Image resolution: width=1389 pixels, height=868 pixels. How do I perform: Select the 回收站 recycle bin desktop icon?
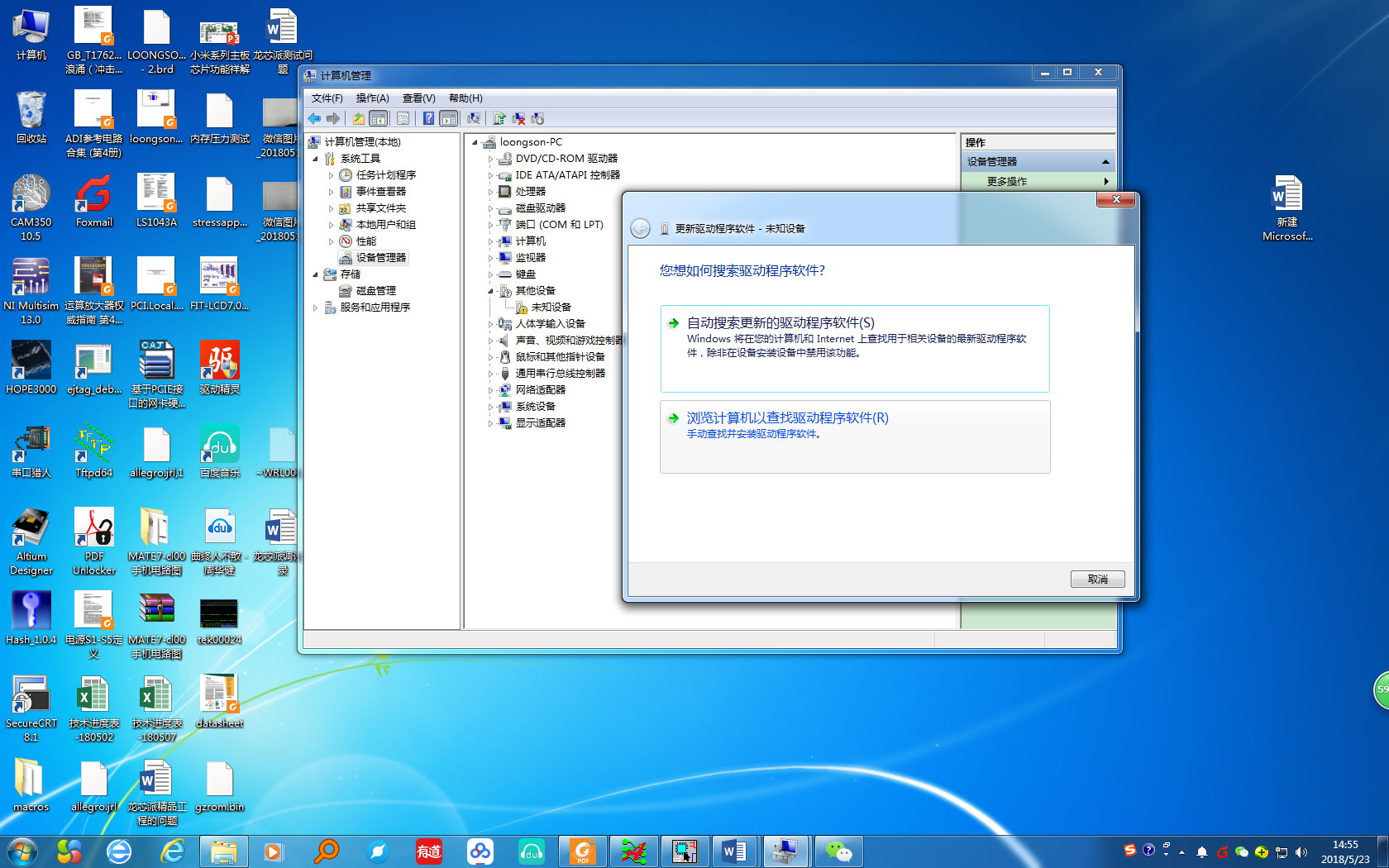click(x=31, y=117)
